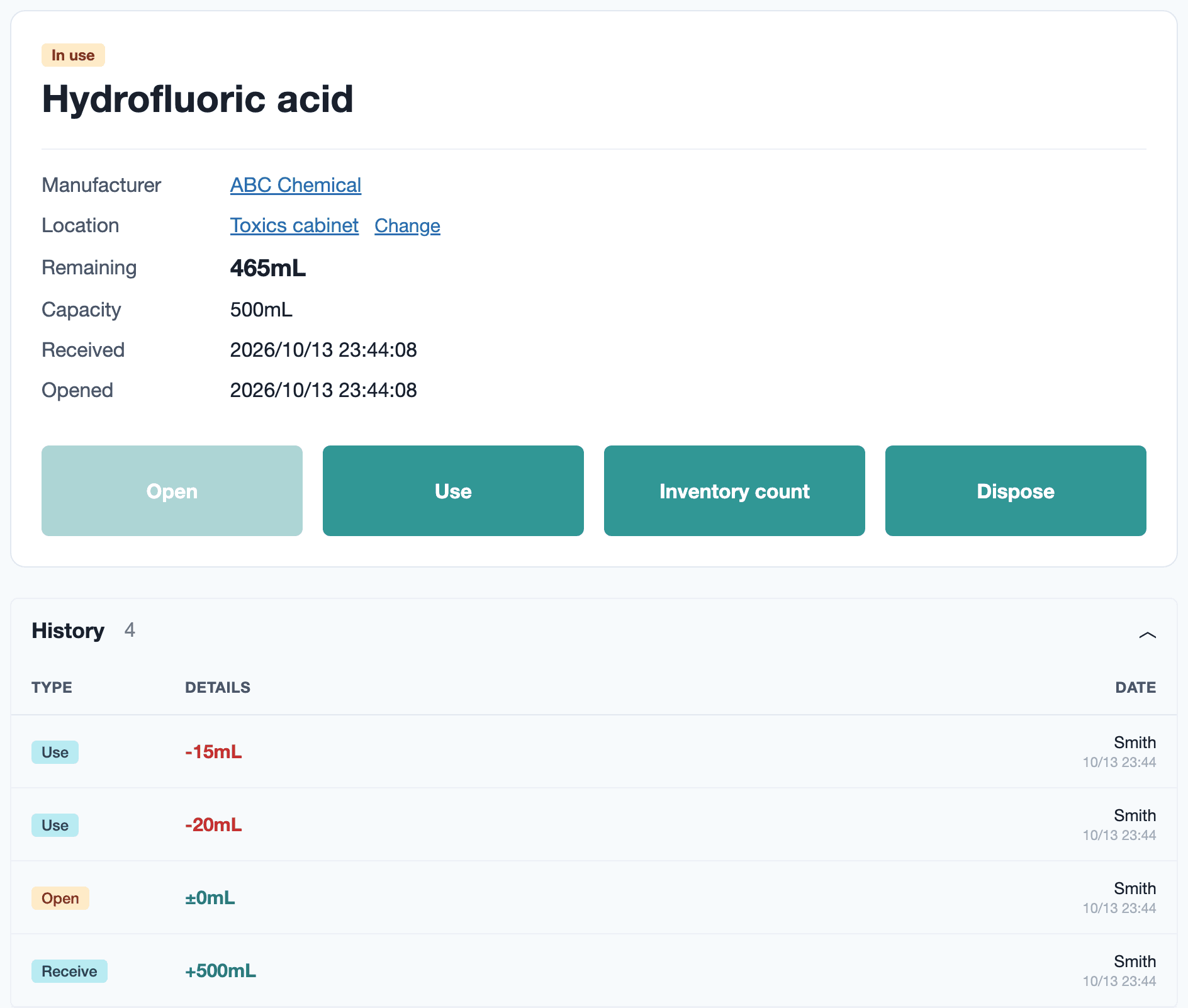This screenshot has height=1008, width=1188.
Task: Click the disabled Open button
Action: tap(172, 491)
